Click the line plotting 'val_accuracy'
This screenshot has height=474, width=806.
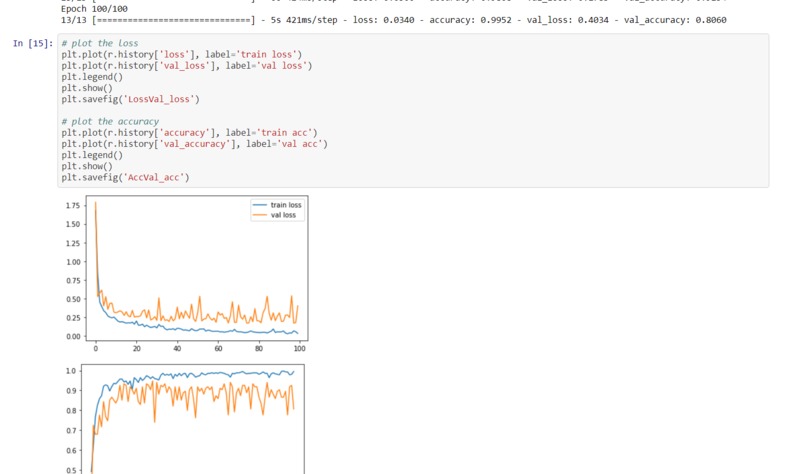194,144
